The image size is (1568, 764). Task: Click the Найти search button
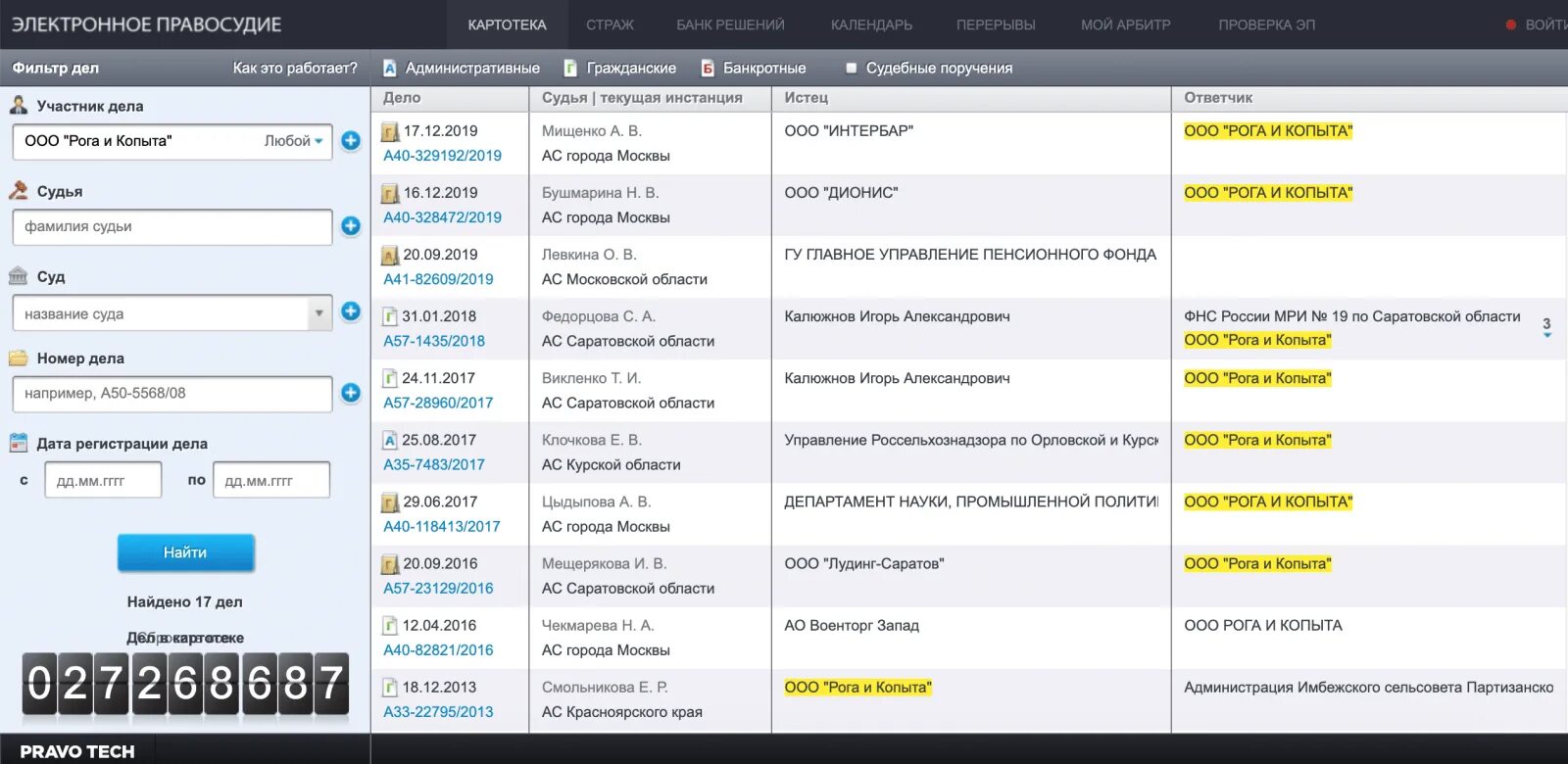click(185, 552)
